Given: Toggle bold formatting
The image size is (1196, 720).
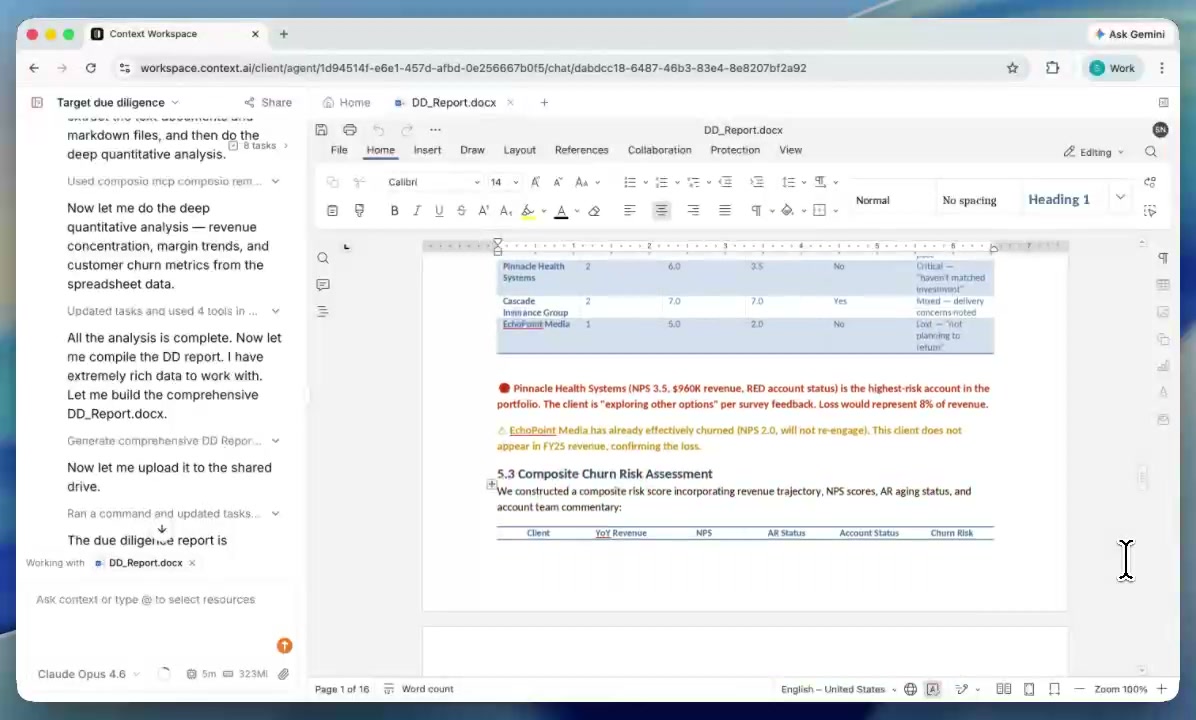Looking at the screenshot, I should [x=394, y=211].
